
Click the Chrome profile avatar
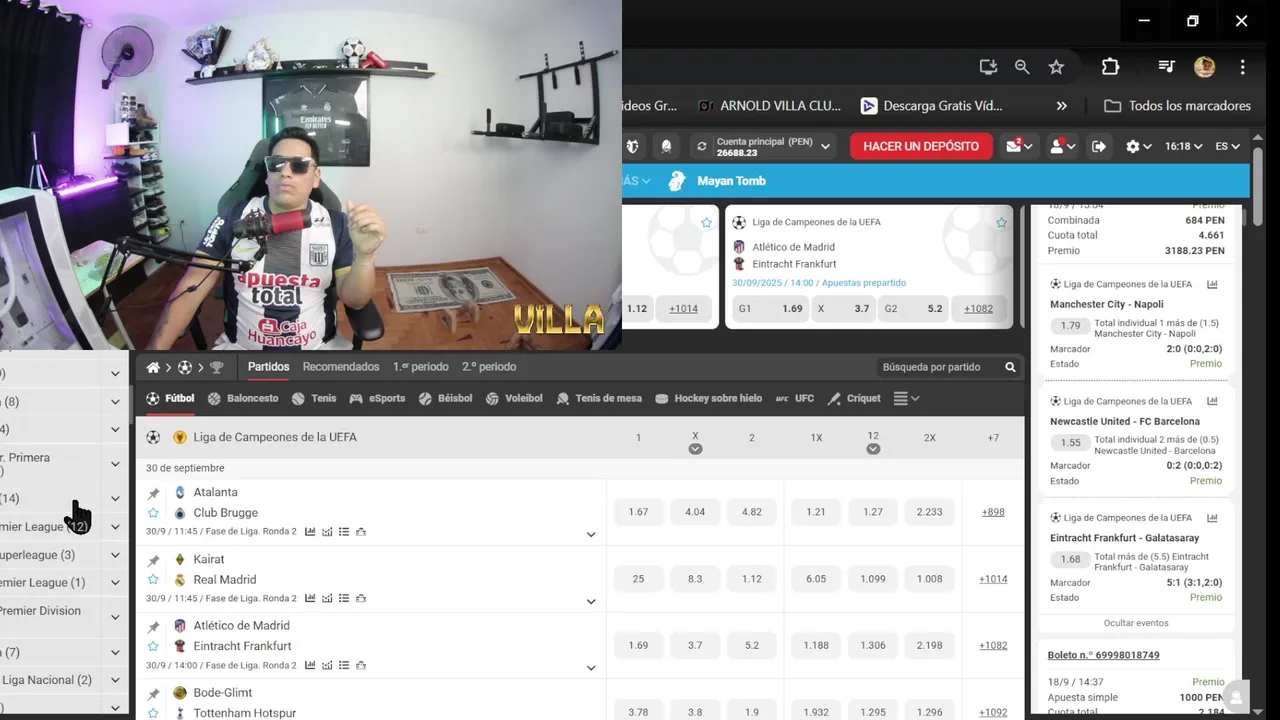(1204, 67)
